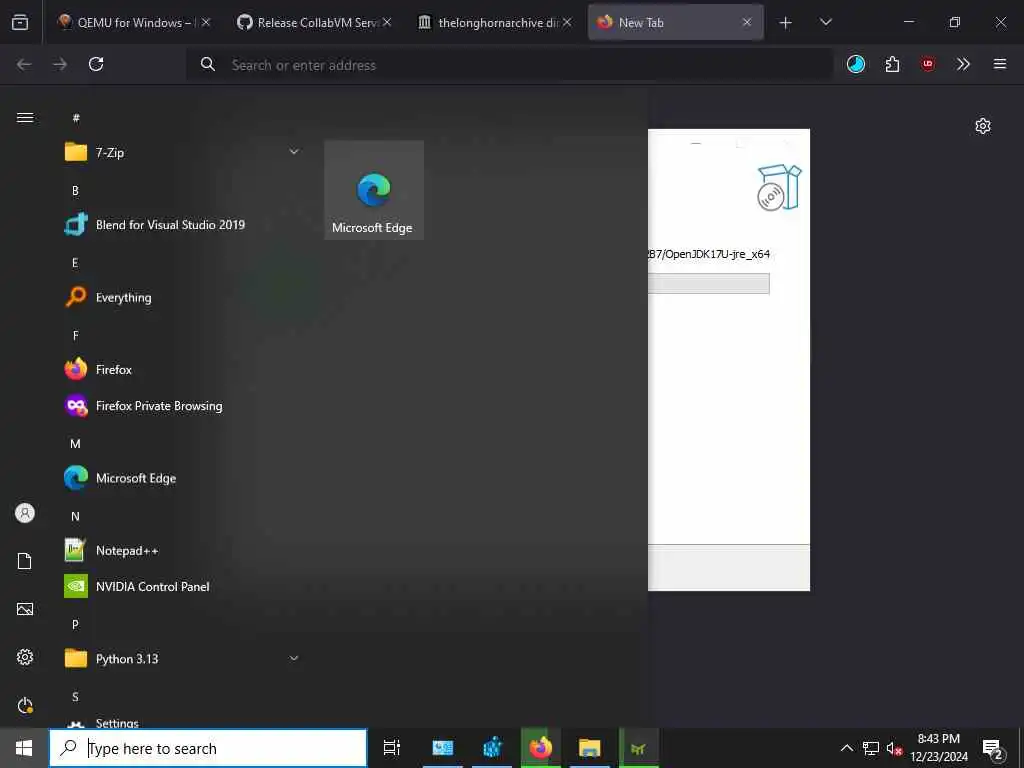Expand the Python 3.13 folder chevron
The image size is (1024, 768).
pos(294,658)
